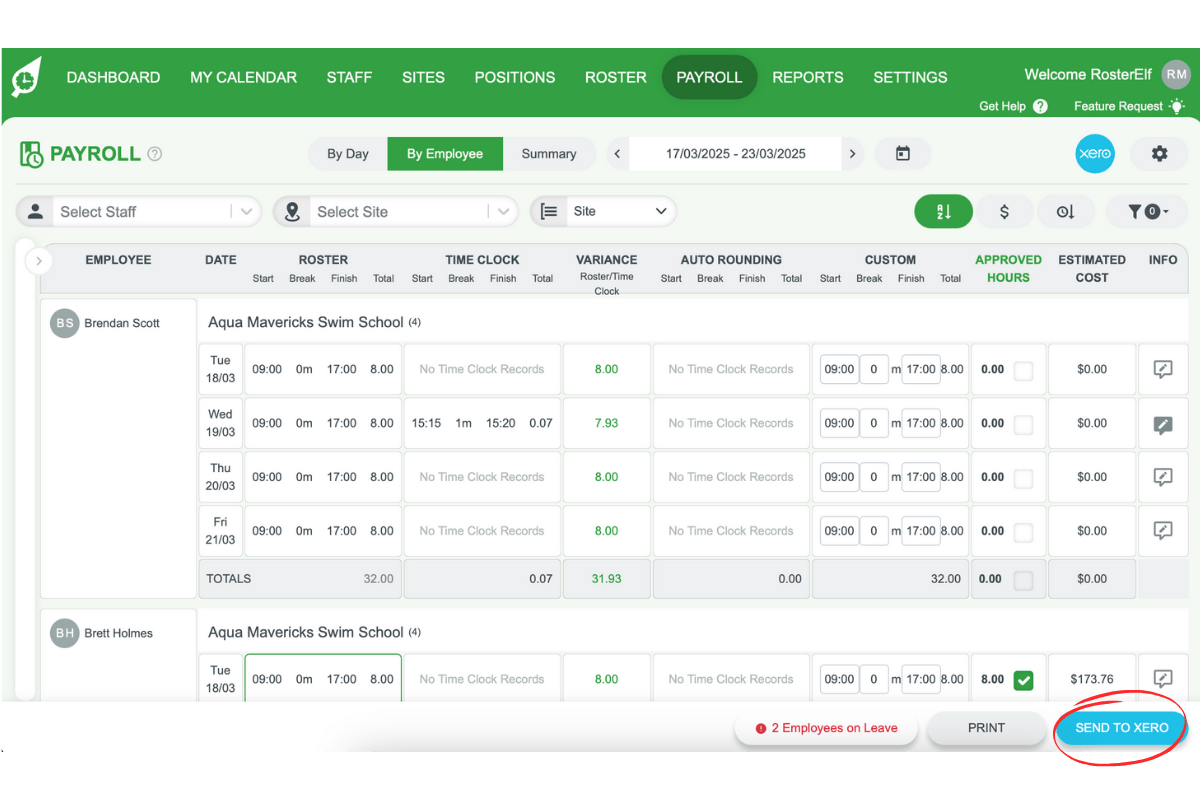This screenshot has width=1200, height=800.
Task: Uncheck Brett Holmes approved hours checkbox
Action: 1023,679
